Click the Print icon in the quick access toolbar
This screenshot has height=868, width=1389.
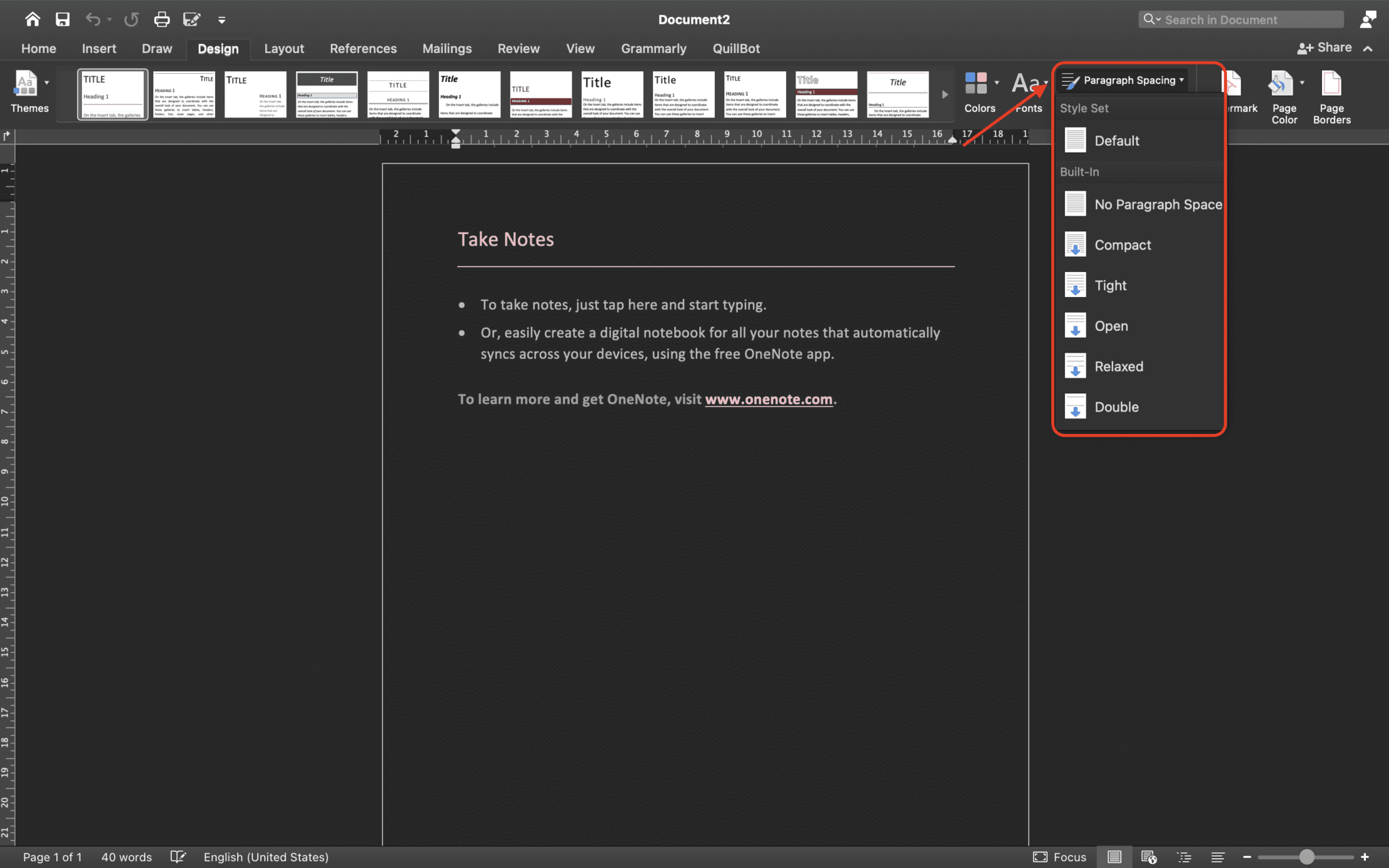(162, 19)
